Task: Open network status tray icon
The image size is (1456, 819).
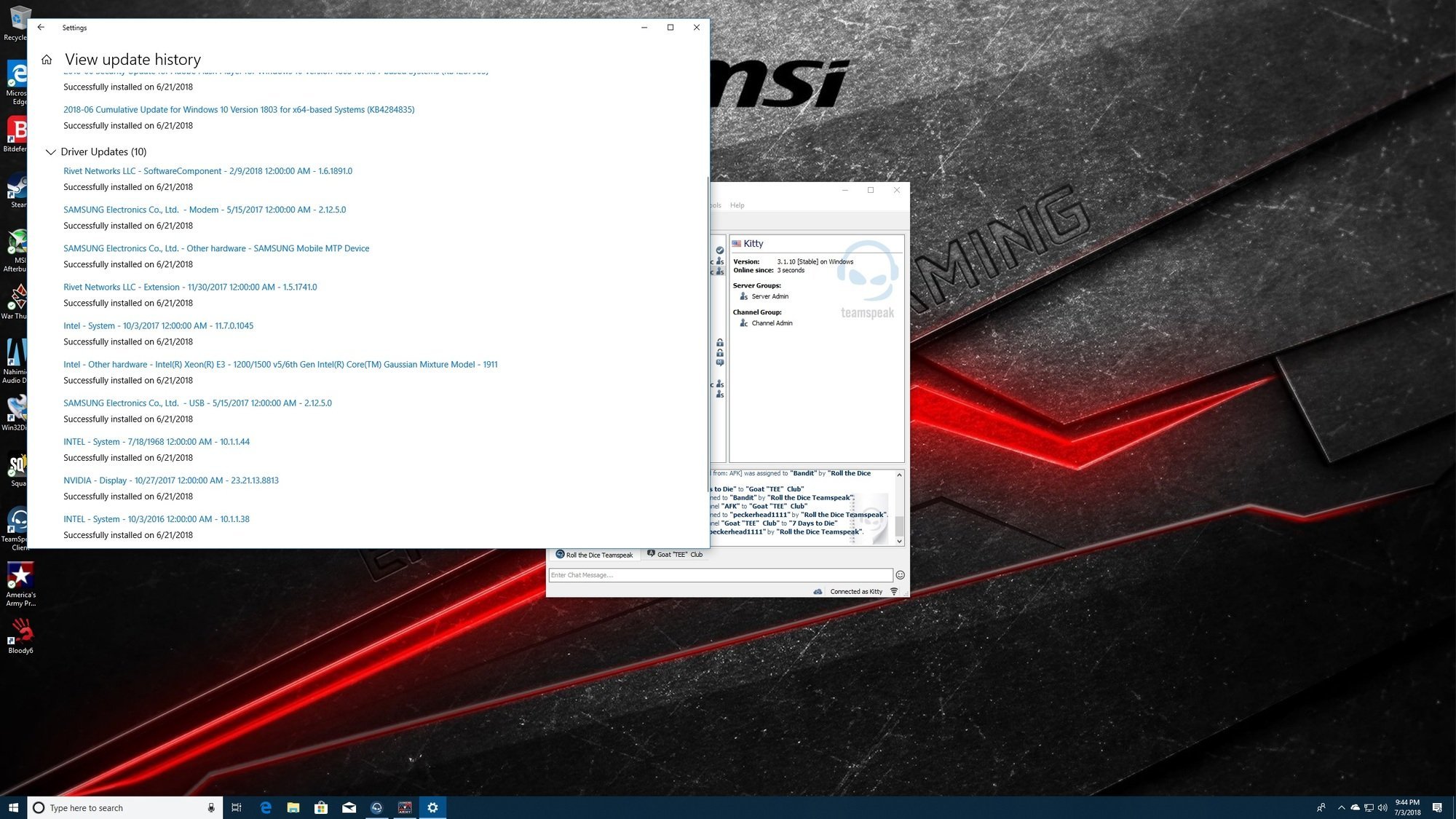Action: (x=1369, y=807)
